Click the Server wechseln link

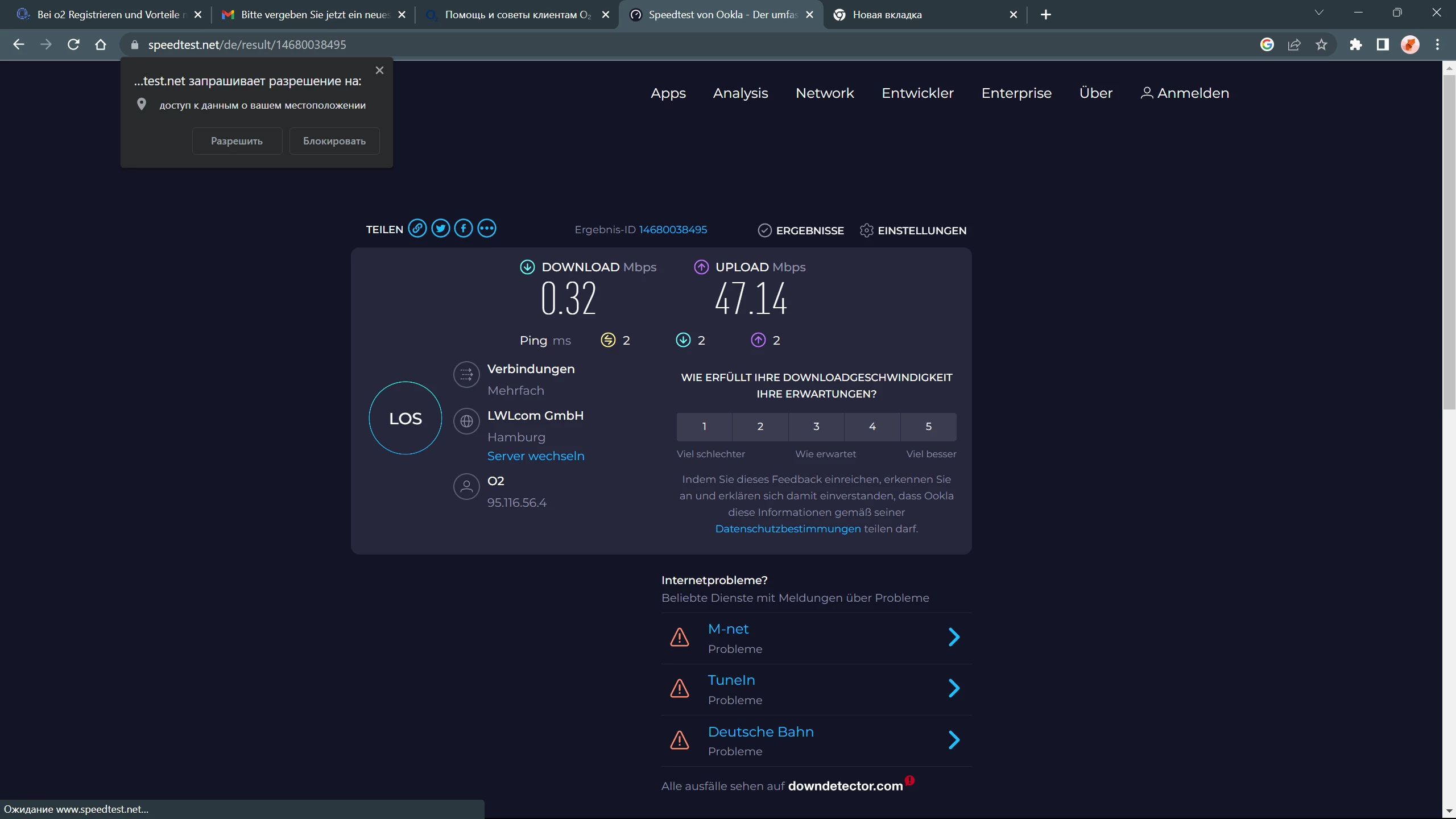536,456
